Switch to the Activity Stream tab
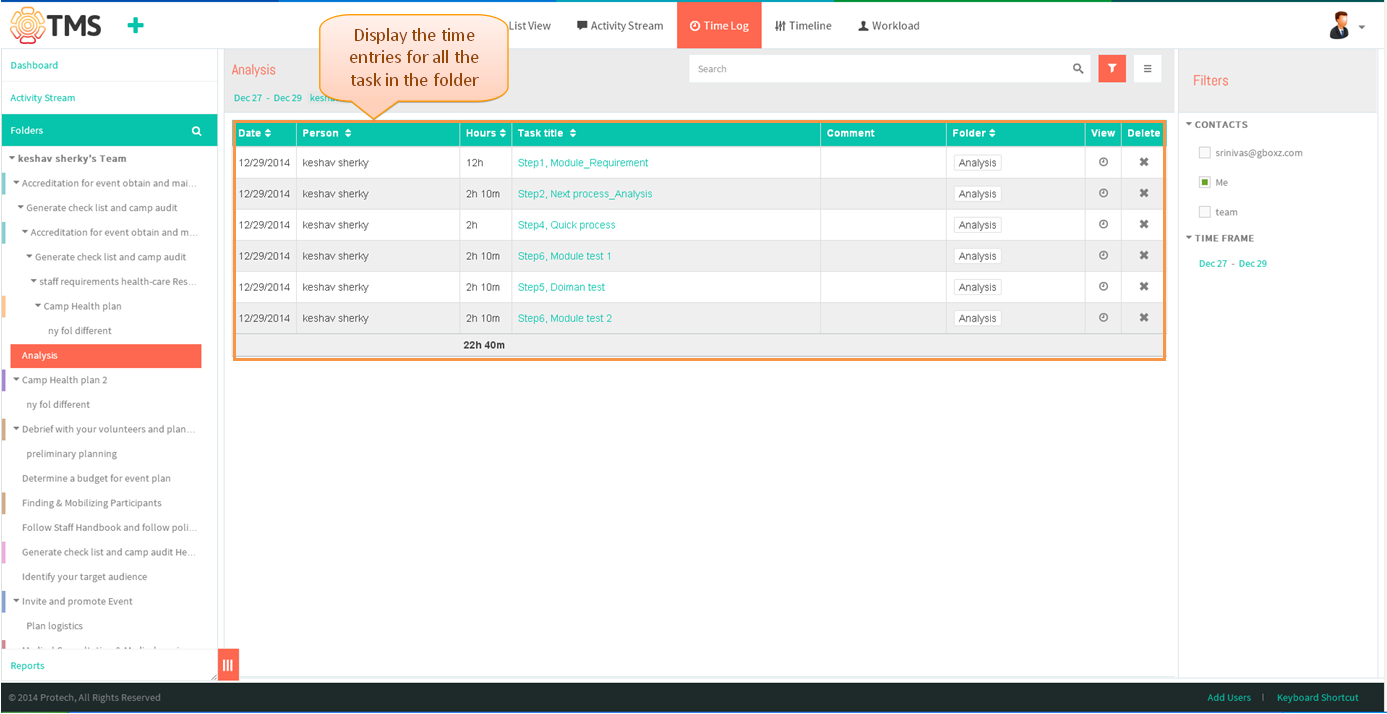Screen dimensions: 1387x714 point(620,26)
